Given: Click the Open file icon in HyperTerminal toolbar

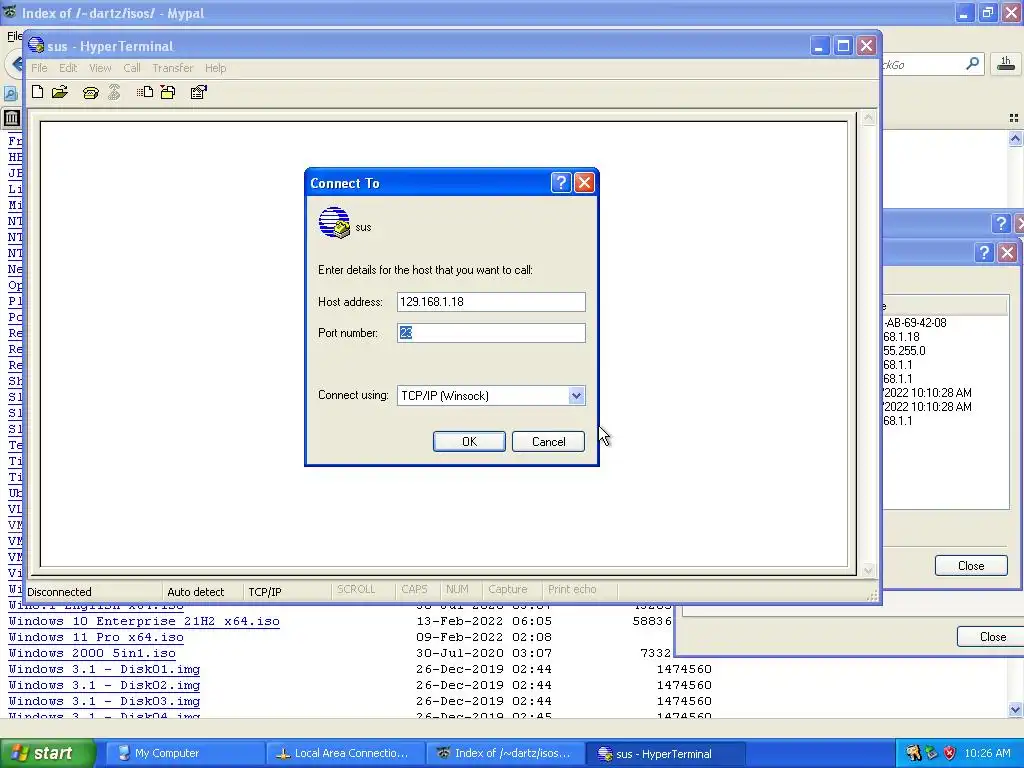Looking at the screenshot, I should [x=60, y=92].
